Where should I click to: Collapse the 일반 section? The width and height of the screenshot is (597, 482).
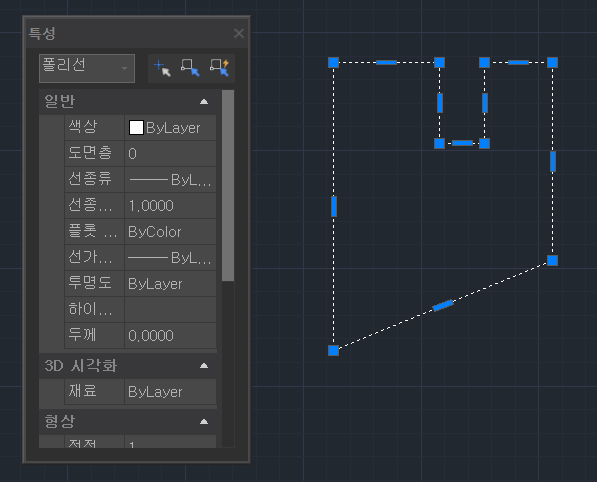tap(204, 101)
